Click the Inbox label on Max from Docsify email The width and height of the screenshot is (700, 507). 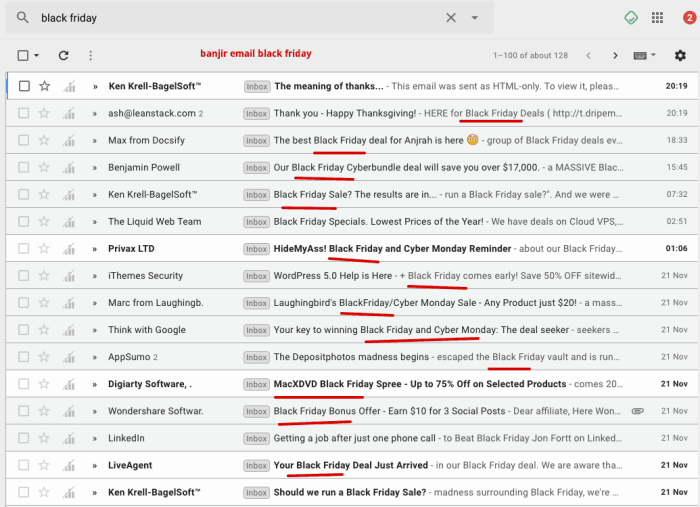[x=257, y=141]
